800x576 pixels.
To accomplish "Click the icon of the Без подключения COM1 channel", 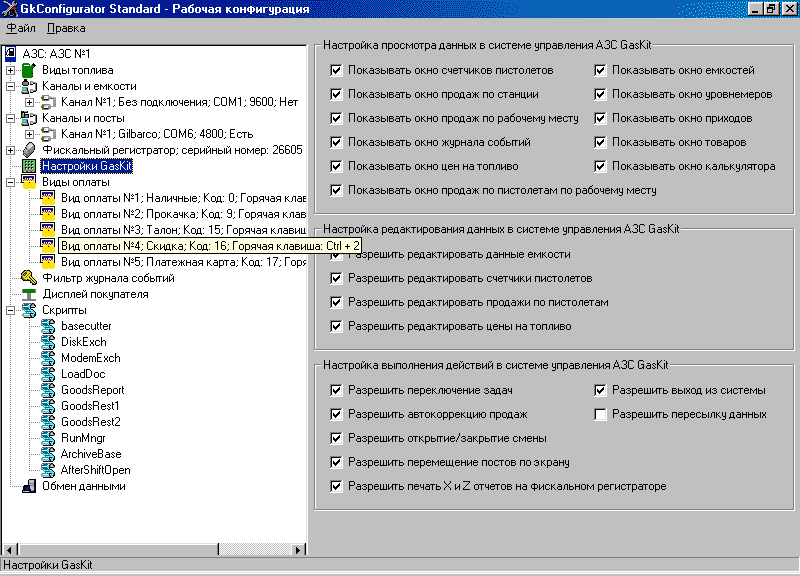I will click(x=48, y=102).
